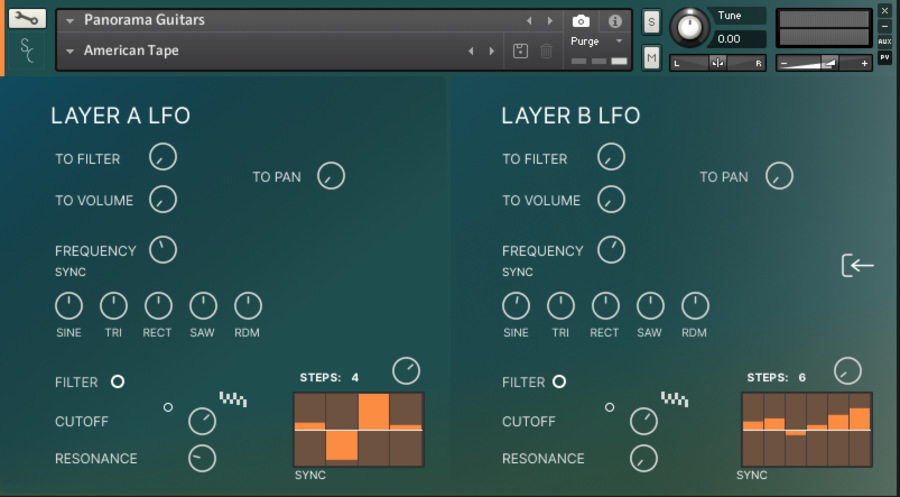The height and width of the screenshot is (497, 900).
Task: Click the instrument volume slider
Action: [x=824, y=63]
